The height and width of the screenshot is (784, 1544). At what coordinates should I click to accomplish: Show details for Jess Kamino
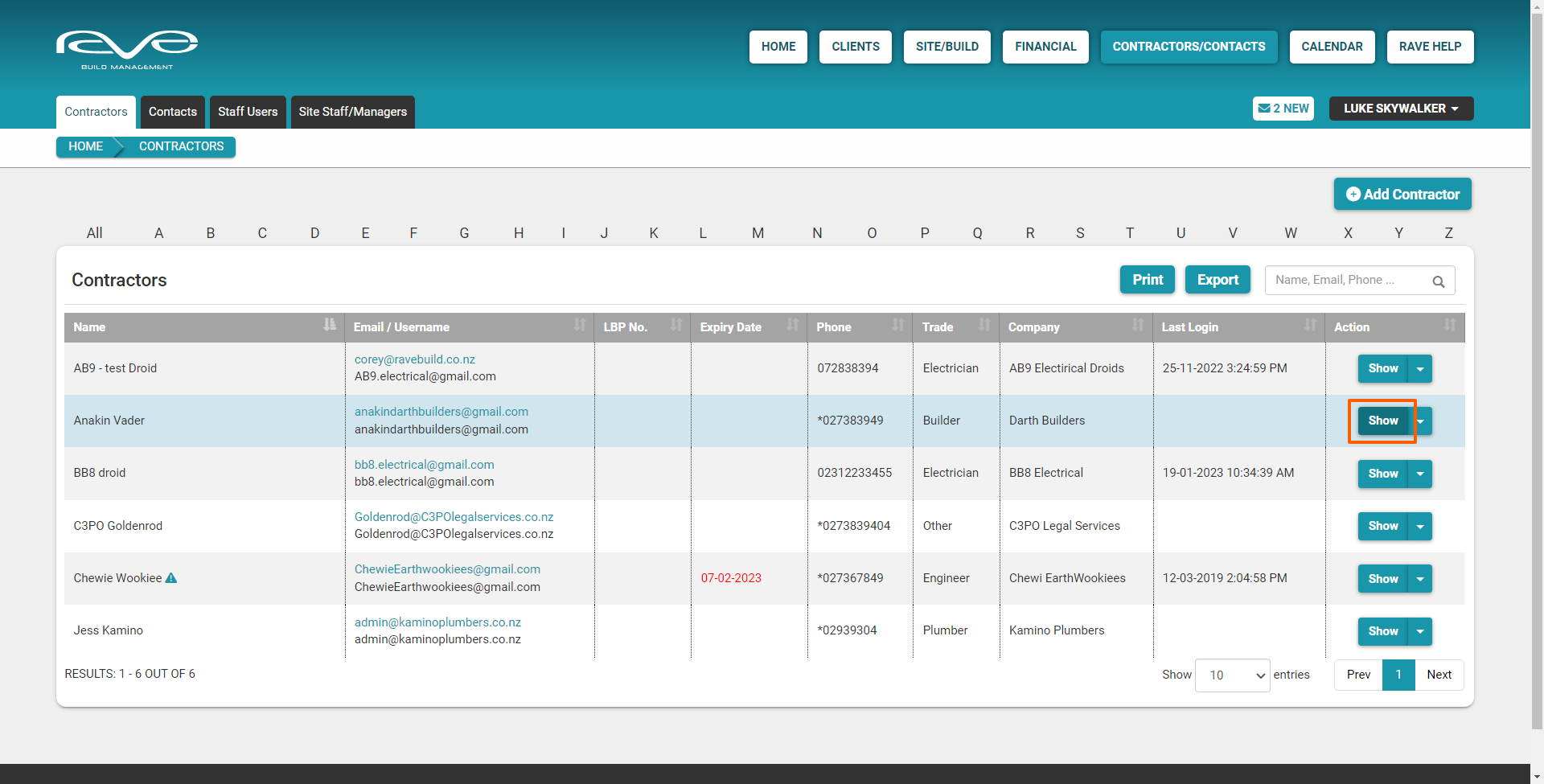pyautogui.click(x=1383, y=631)
